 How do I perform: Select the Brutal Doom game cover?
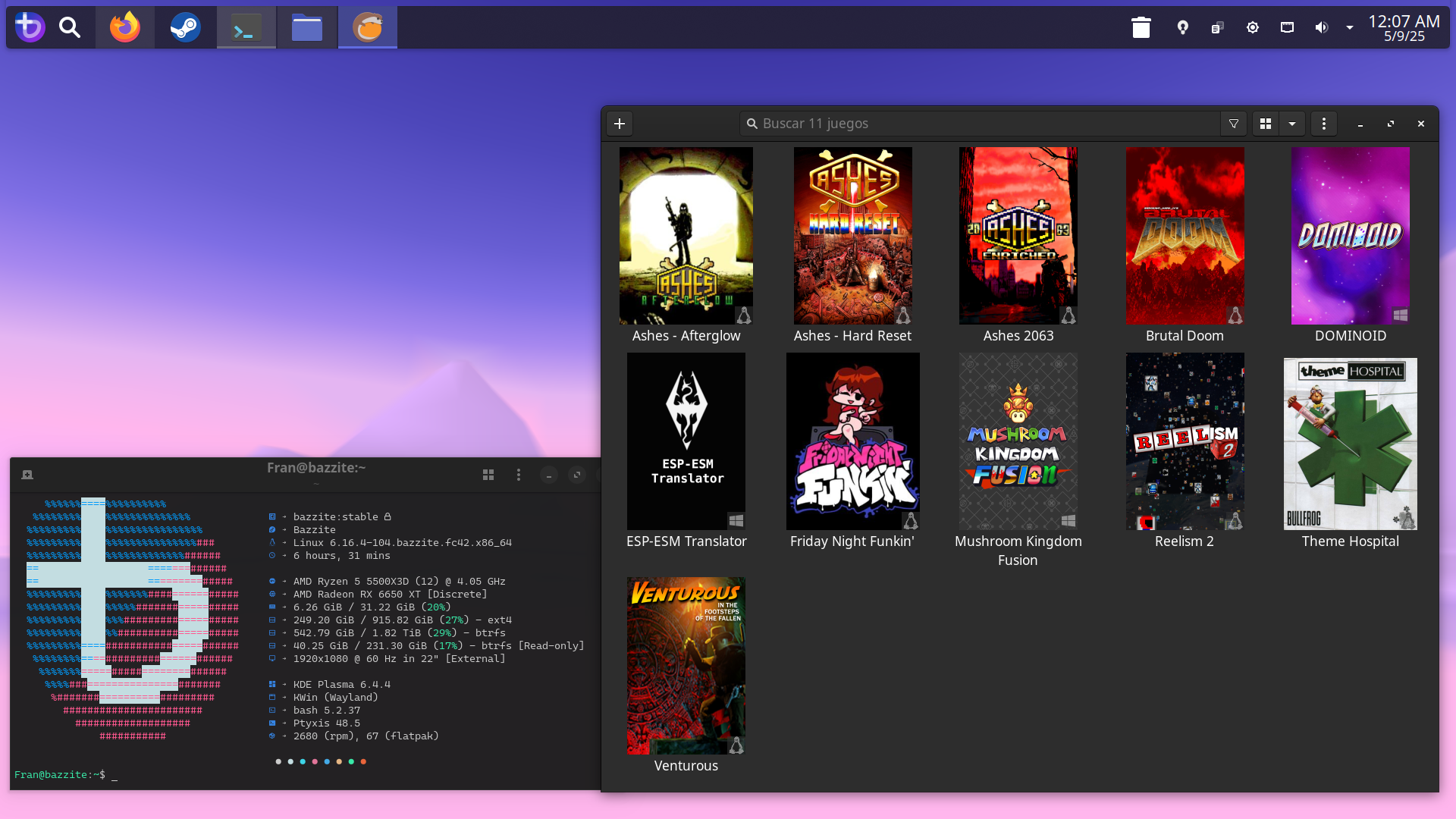pos(1185,235)
